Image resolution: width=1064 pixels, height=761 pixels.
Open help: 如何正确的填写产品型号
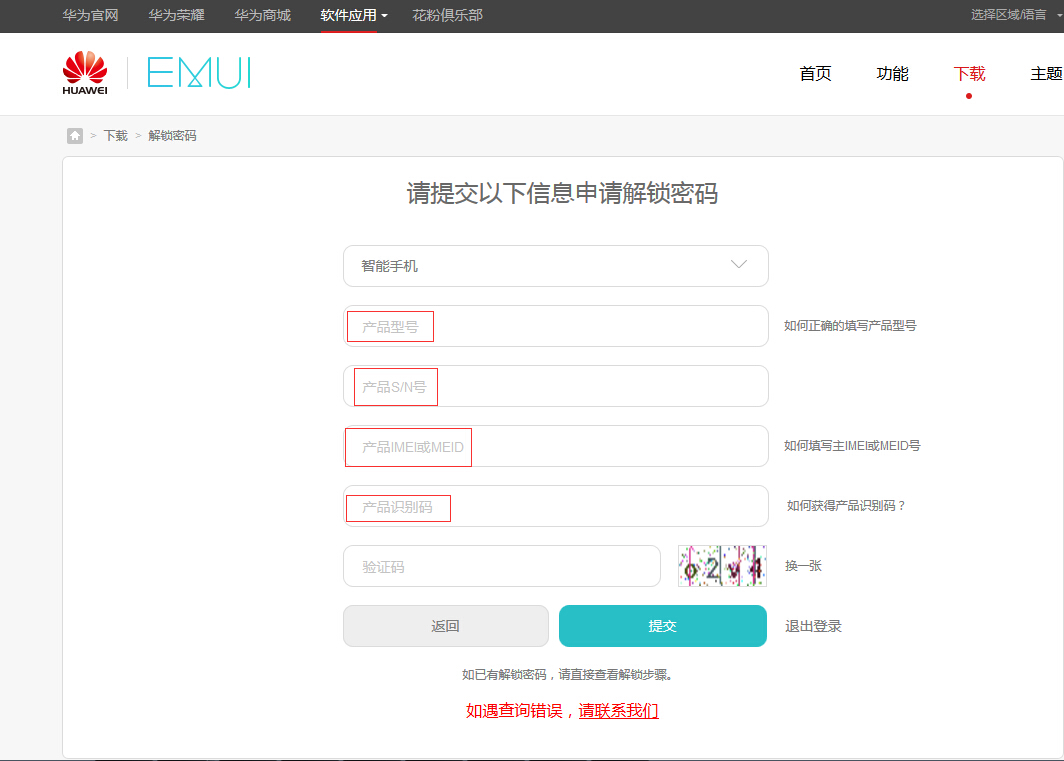(850, 326)
